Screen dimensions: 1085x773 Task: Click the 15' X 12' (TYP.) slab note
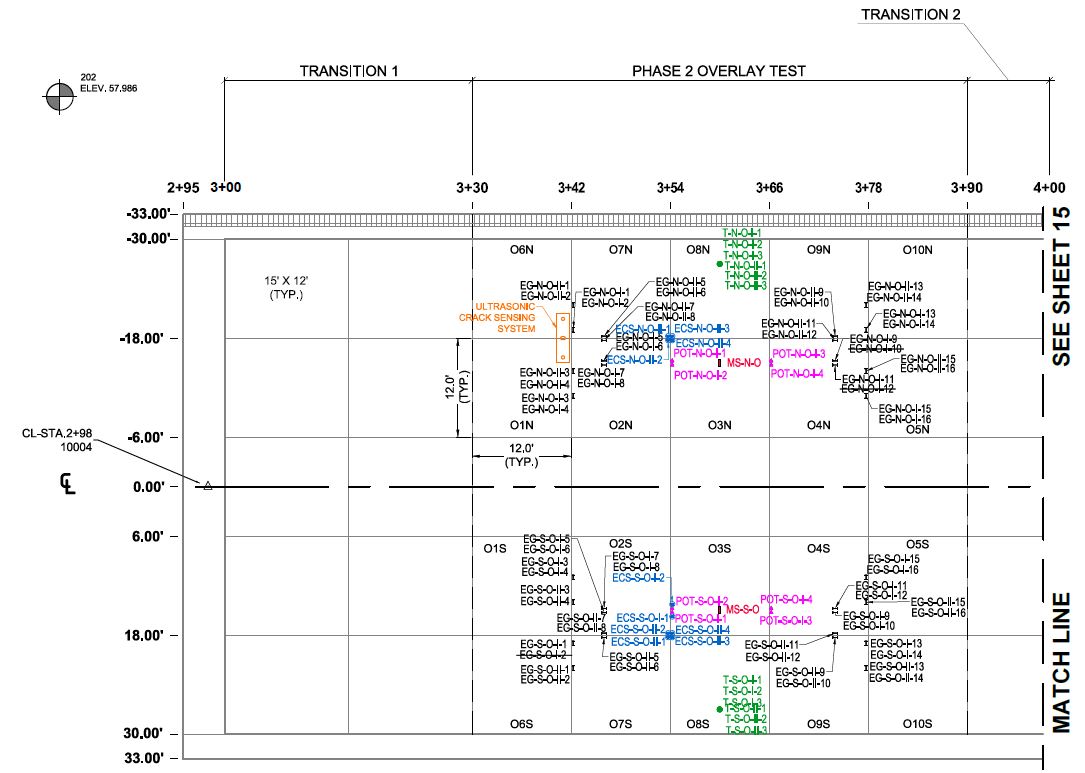[x=285, y=287]
